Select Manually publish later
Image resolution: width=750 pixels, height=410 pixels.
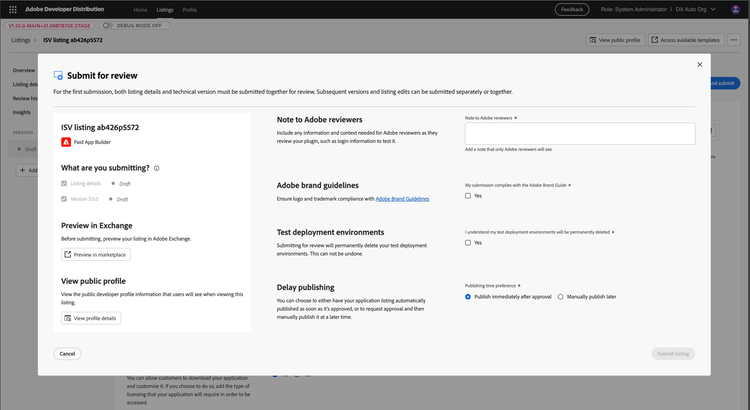pyautogui.click(x=560, y=297)
